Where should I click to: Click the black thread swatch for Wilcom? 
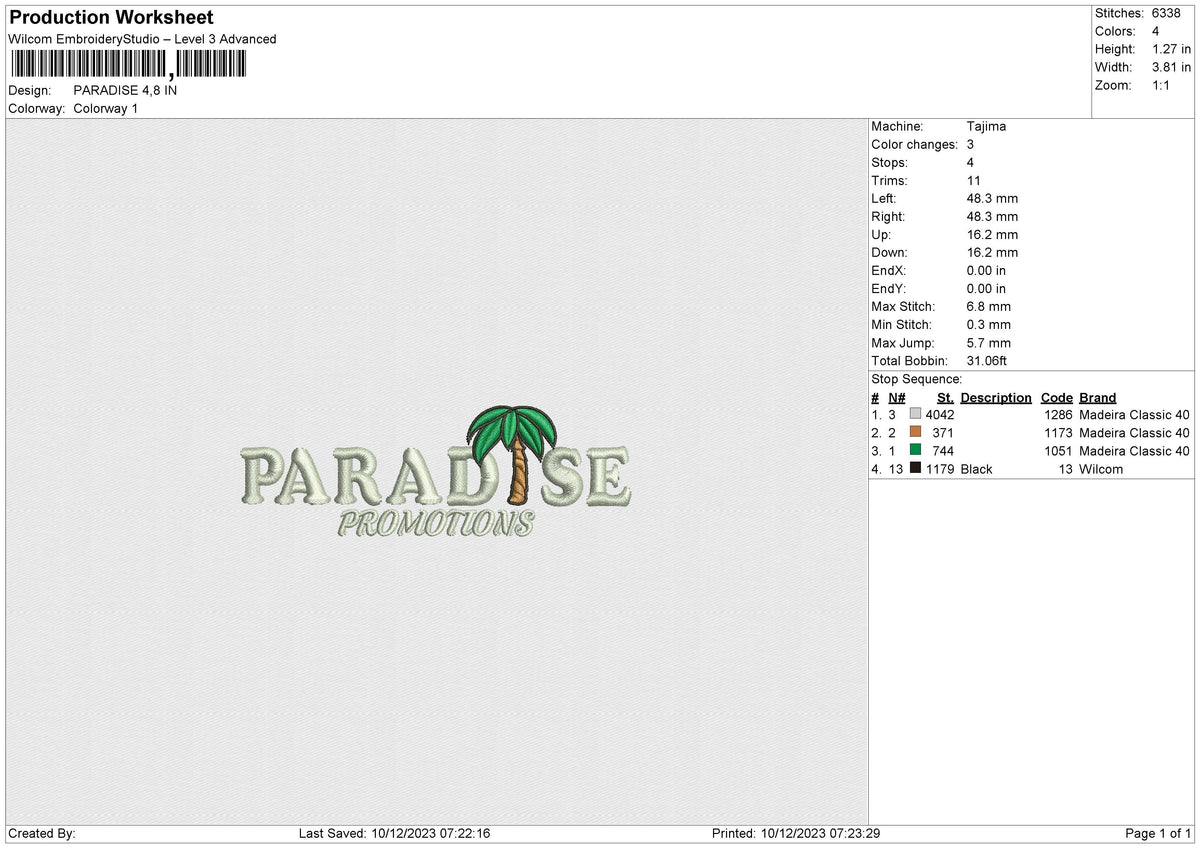click(x=915, y=468)
